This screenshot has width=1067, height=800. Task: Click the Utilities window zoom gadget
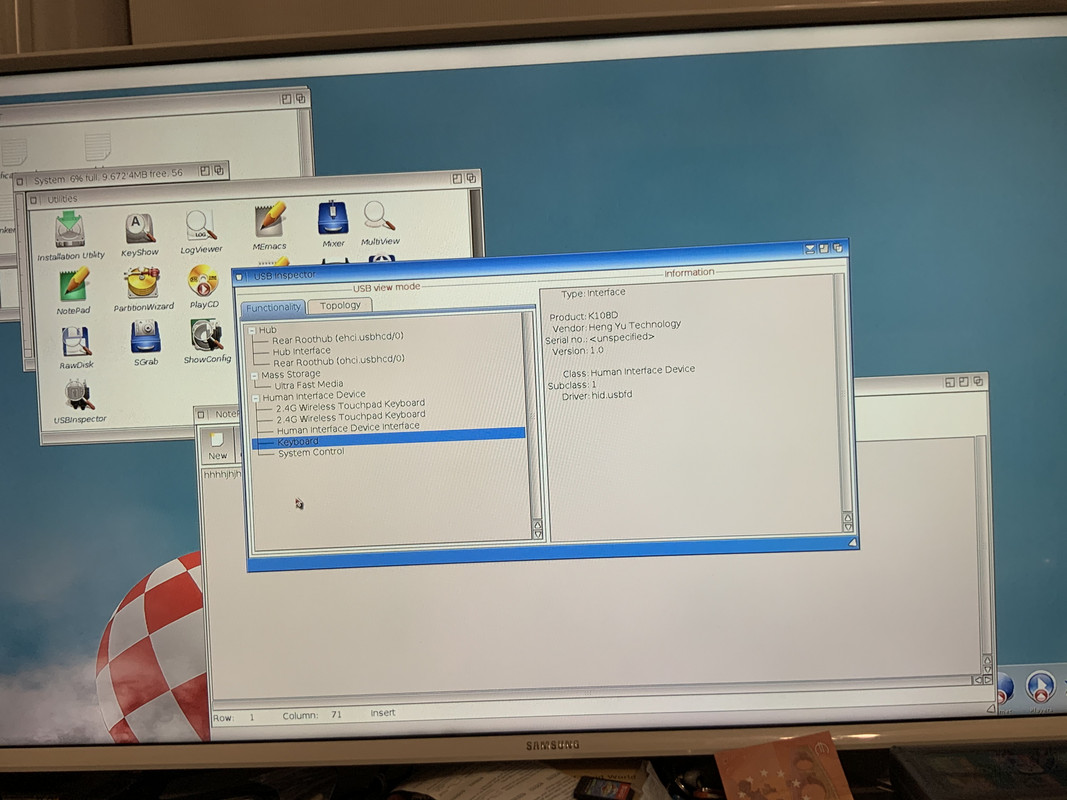457,179
